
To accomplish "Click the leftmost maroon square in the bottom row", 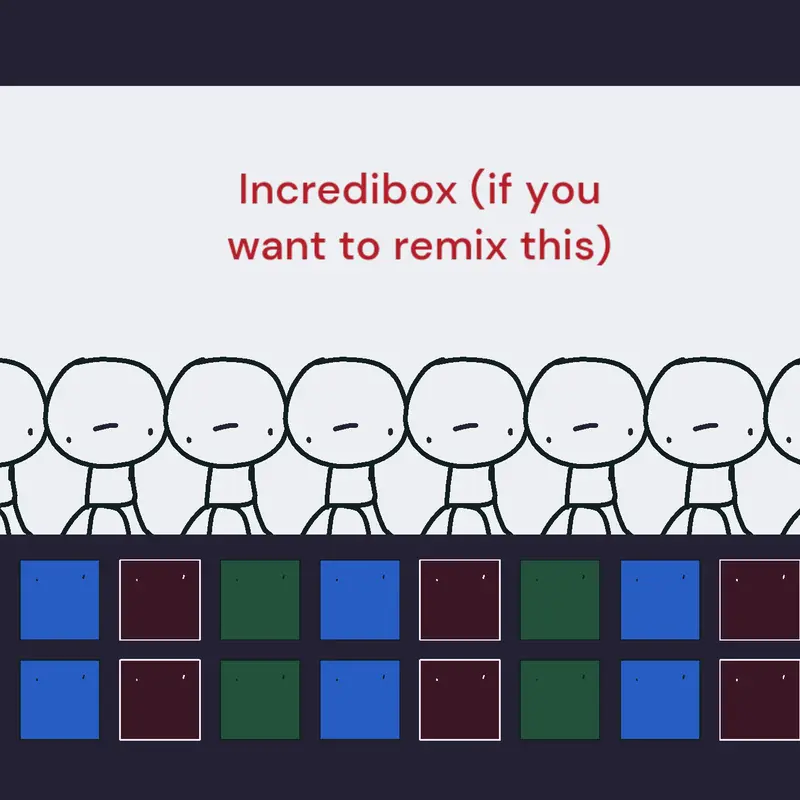I will tap(160, 699).
